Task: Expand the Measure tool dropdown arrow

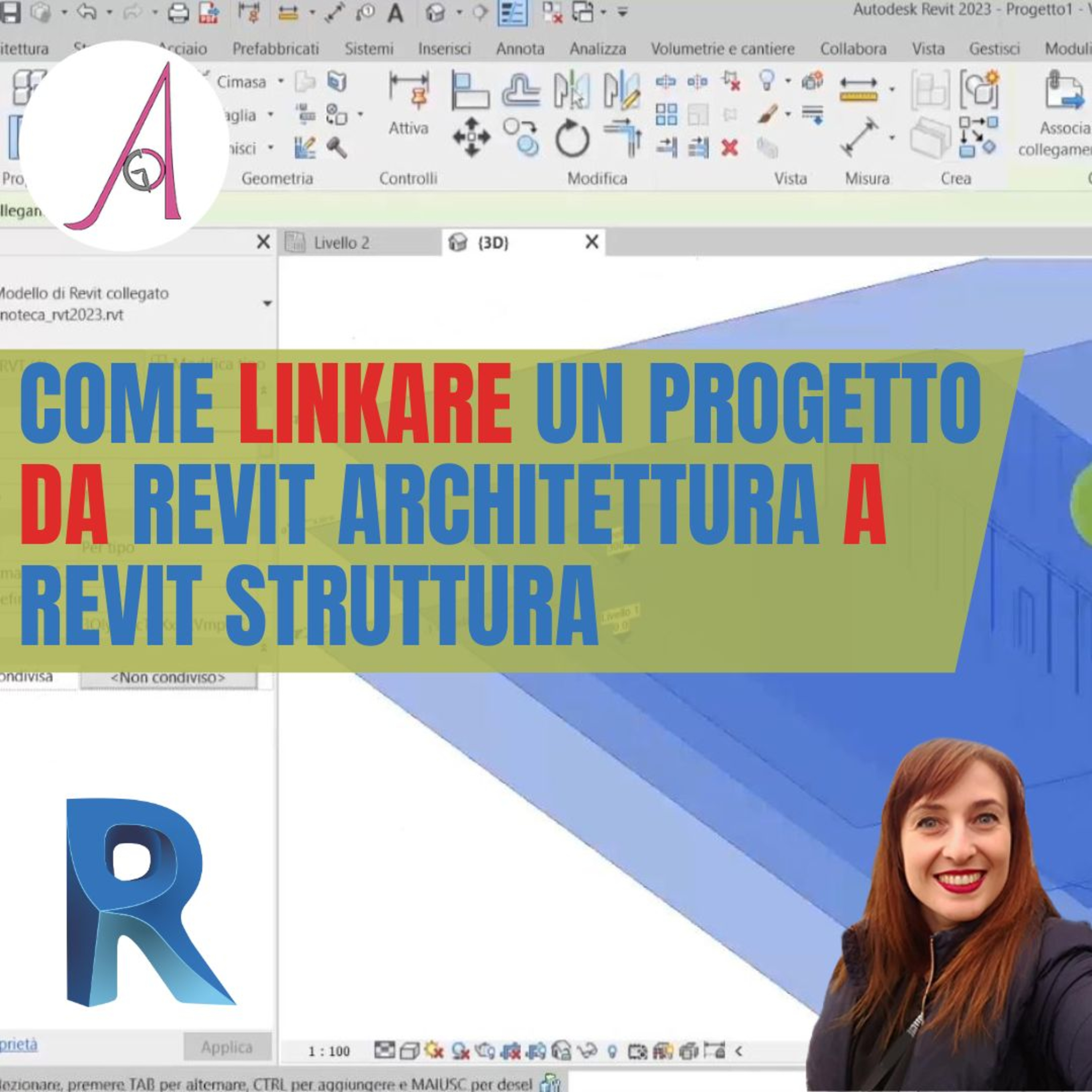Action: tap(892, 89)
